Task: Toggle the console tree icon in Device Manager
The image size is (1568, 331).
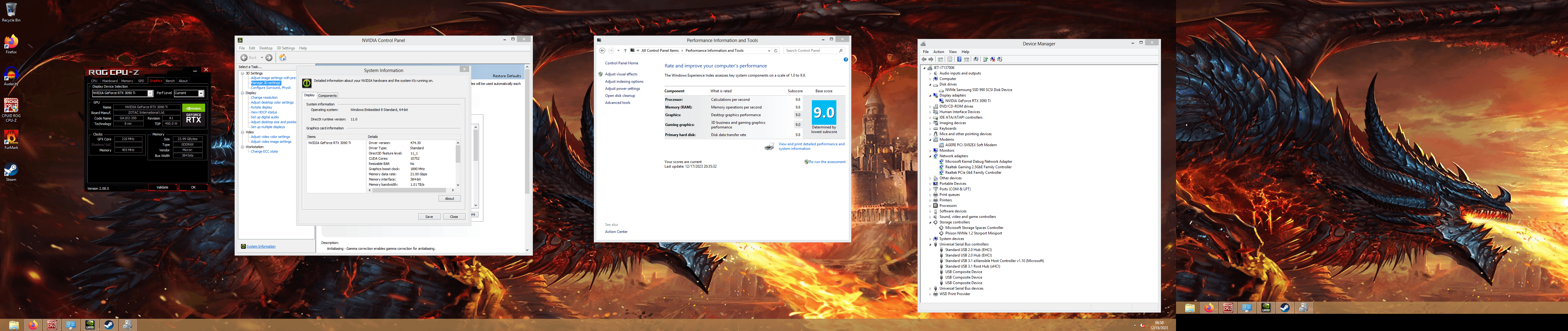Action: [x=940, y=59]
